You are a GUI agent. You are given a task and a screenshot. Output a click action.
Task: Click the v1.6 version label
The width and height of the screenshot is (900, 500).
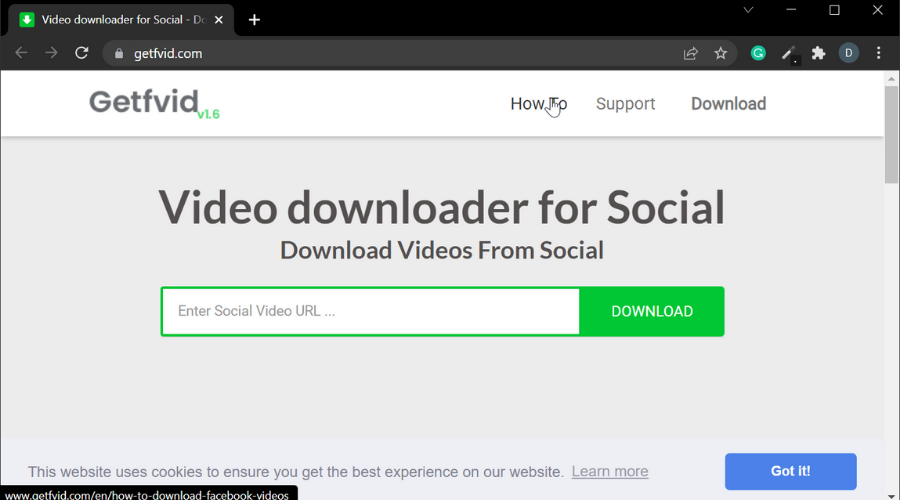[208, 114]
